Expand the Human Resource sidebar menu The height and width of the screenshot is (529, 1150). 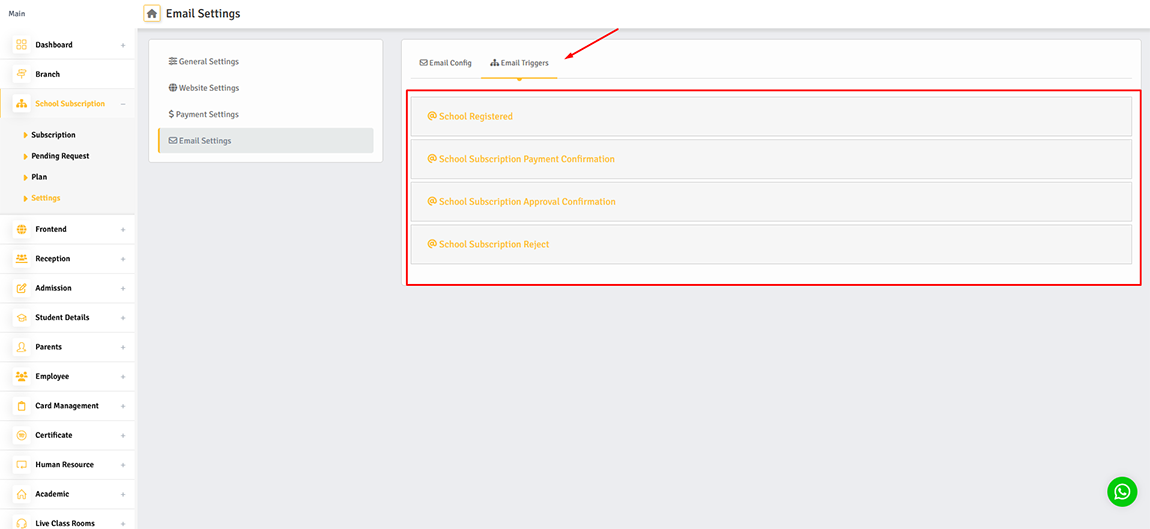coord(123,465)
